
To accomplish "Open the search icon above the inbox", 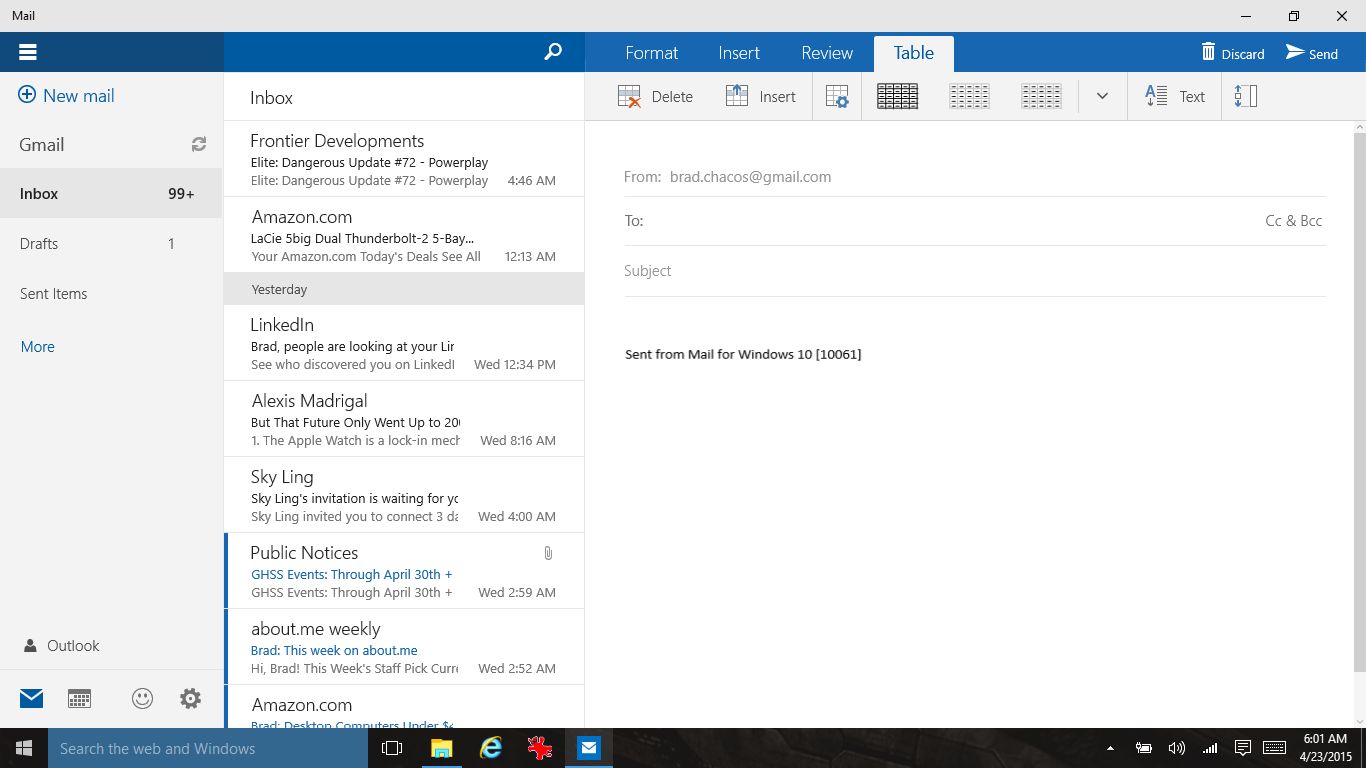I will 553,52.
